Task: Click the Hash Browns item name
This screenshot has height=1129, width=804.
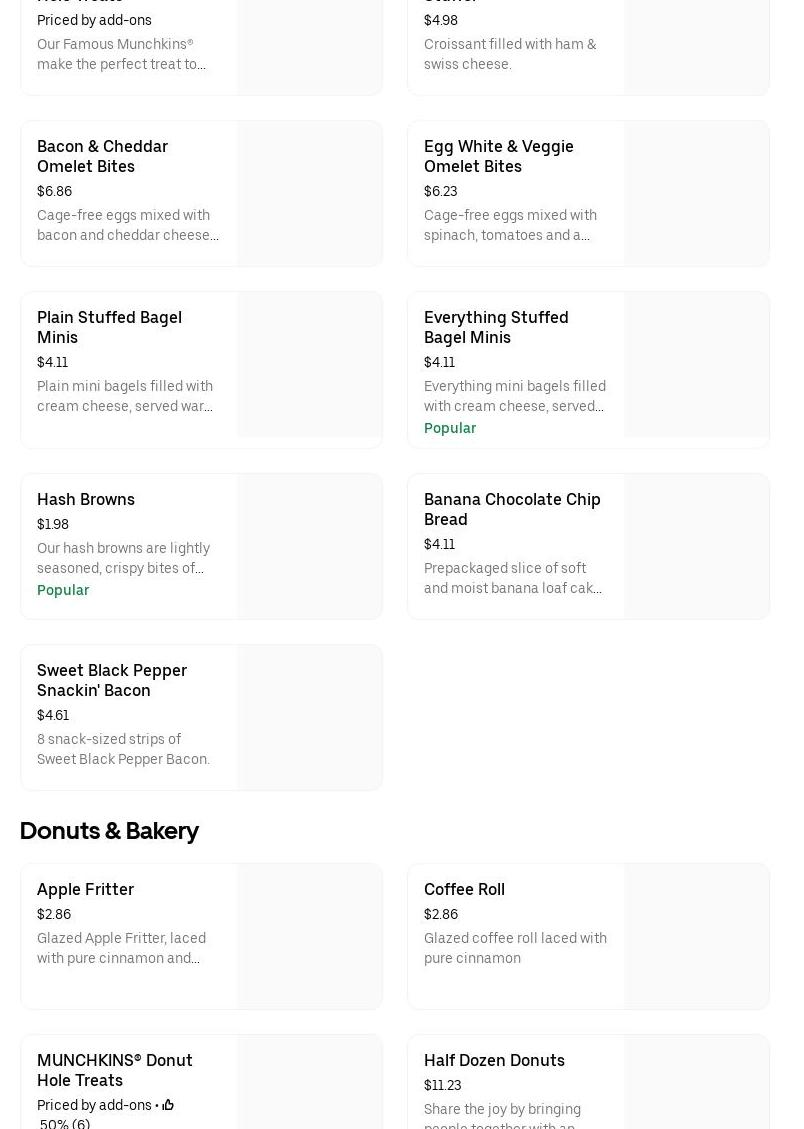Action: (86, 499)
